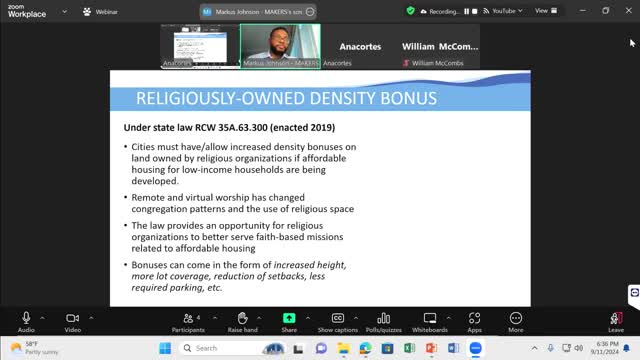
Task: Leave the webinar
Action: pyautogui.click(x=616, y=322)
